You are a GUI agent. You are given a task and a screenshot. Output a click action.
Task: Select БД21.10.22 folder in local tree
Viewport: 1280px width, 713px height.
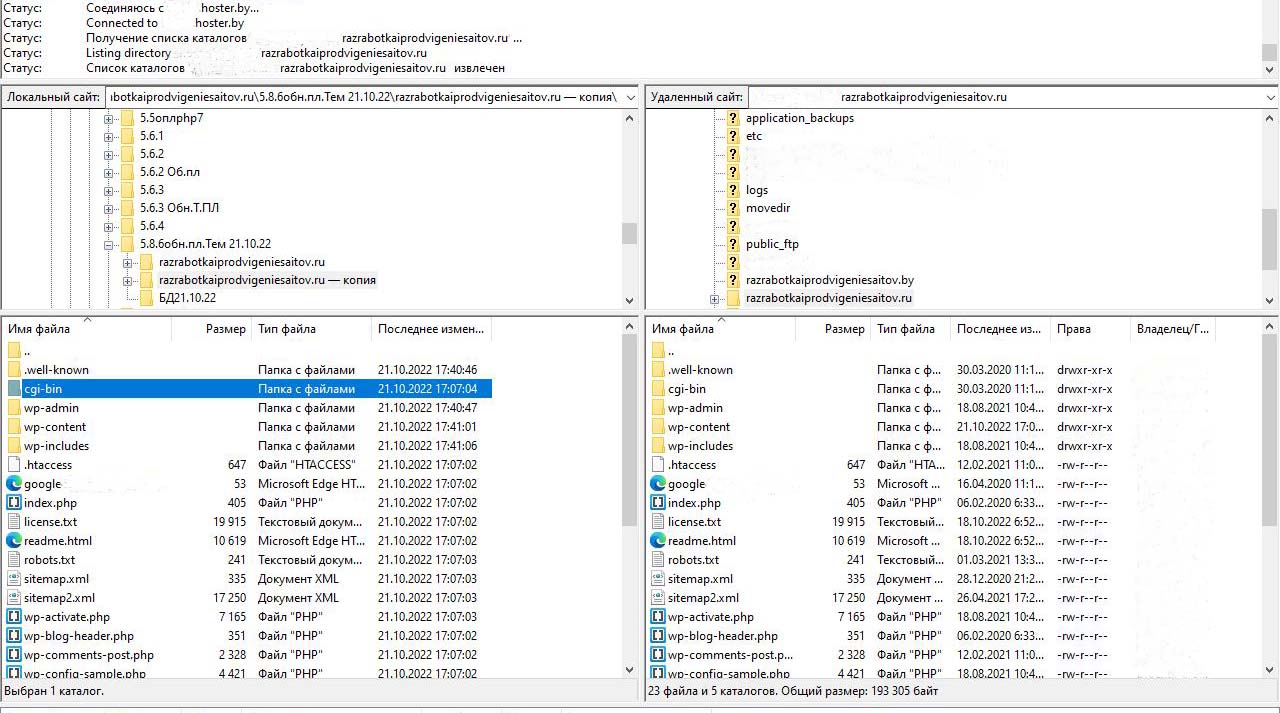click(187, 298)
